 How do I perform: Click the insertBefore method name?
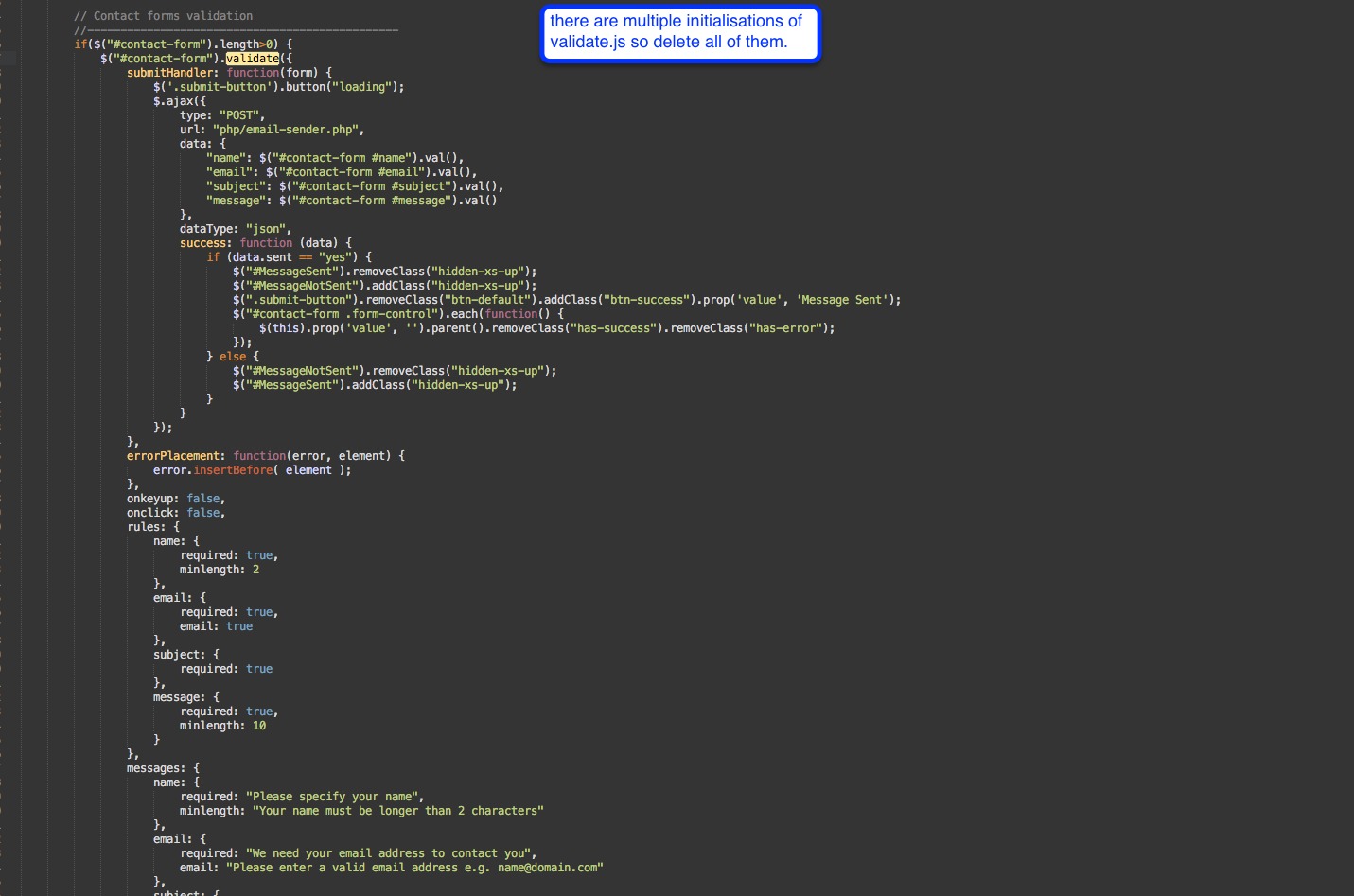coord(233,470)
